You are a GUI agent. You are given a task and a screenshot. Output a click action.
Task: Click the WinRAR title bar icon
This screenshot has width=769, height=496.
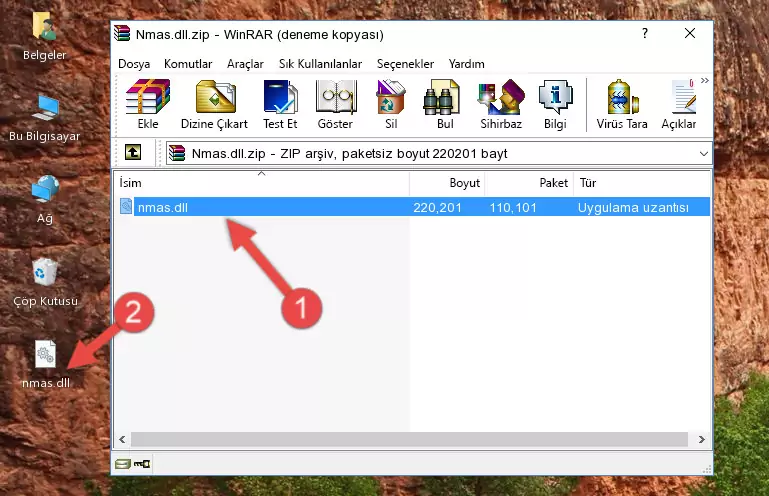122,34
